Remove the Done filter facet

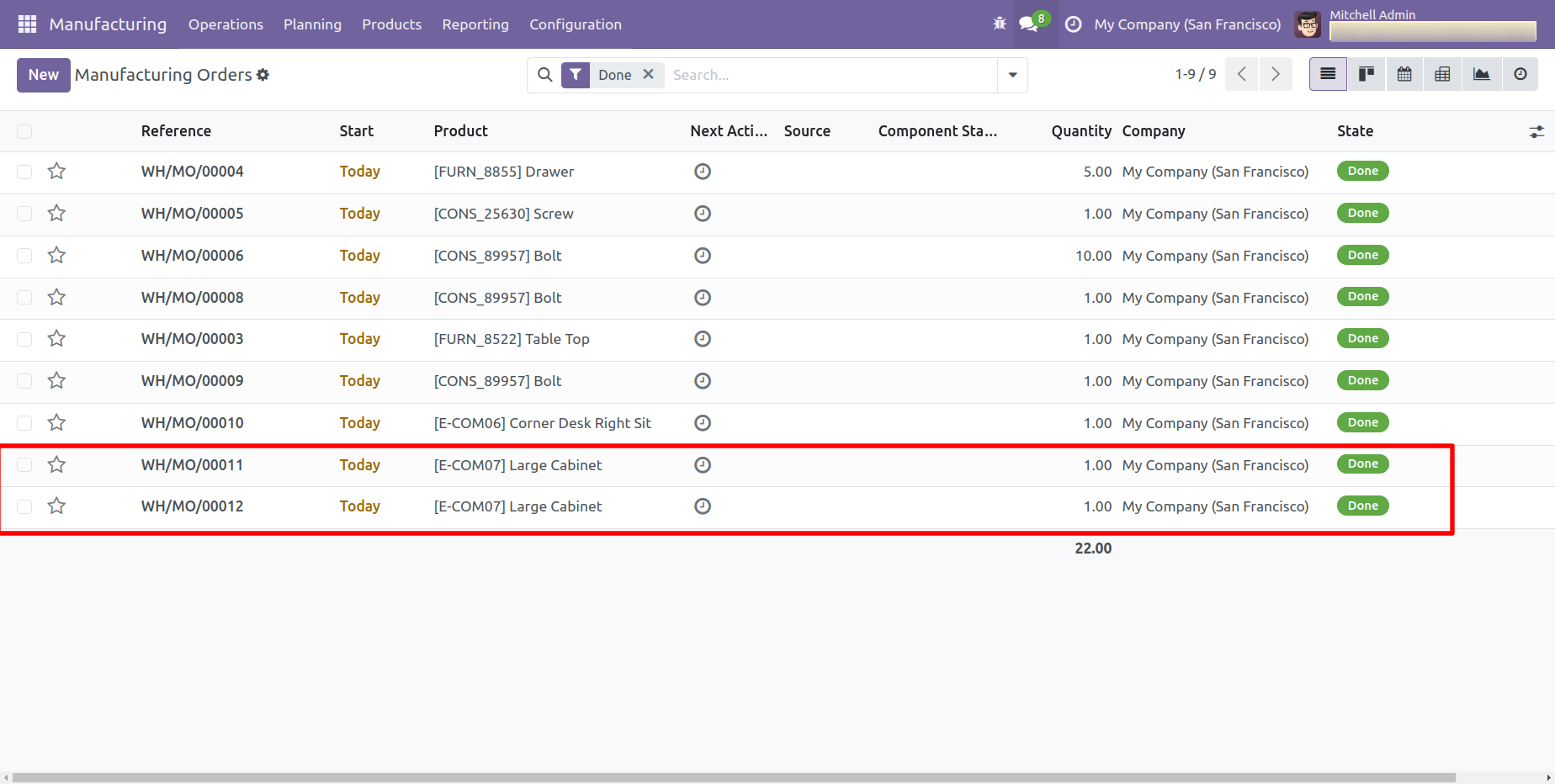649,74
